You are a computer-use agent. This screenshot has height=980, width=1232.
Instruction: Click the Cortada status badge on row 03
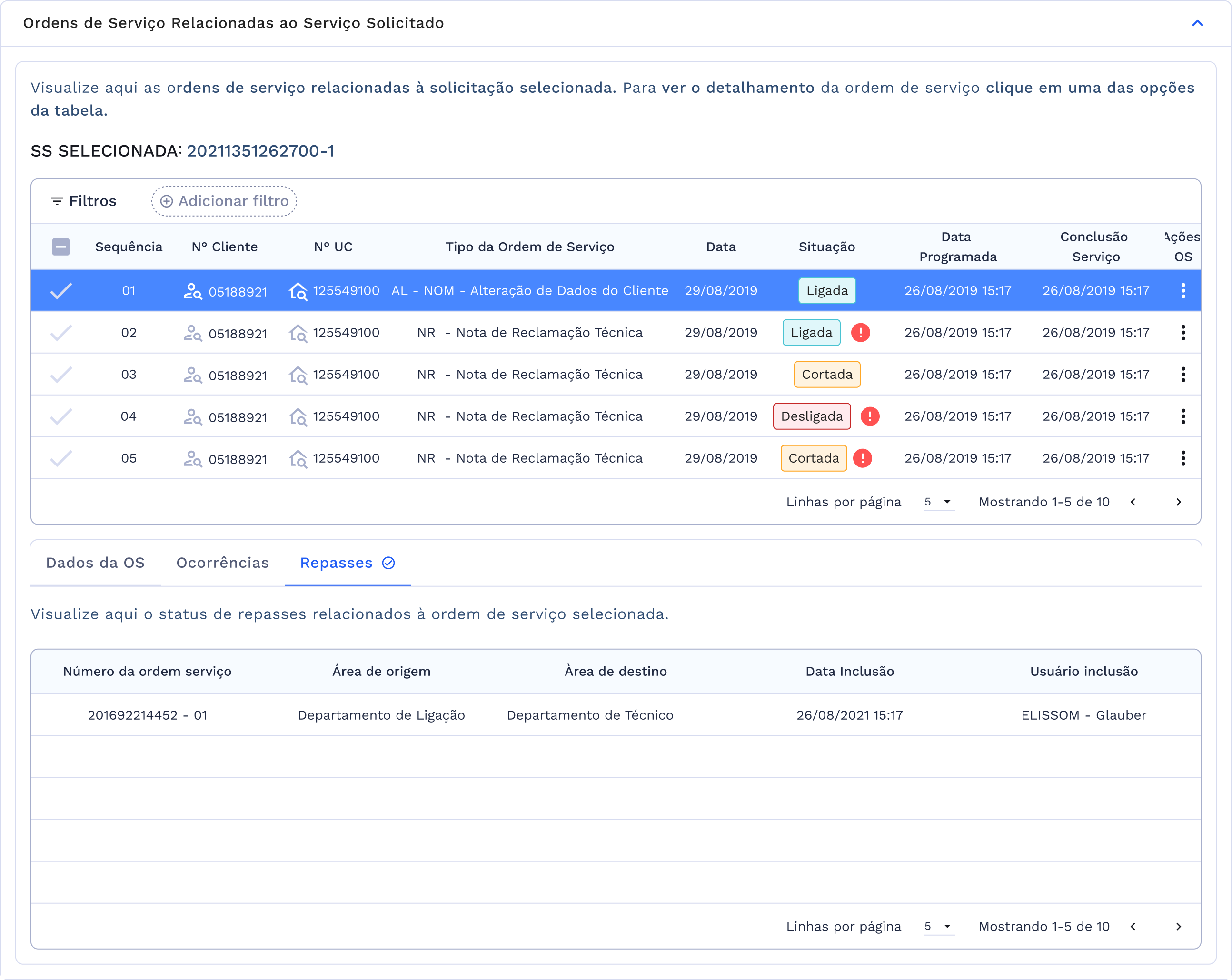(827, 374)
